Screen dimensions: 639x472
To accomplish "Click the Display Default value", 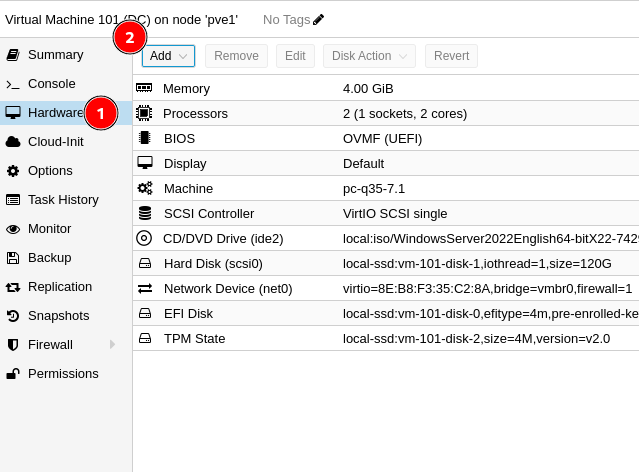I will pos(364,163).
